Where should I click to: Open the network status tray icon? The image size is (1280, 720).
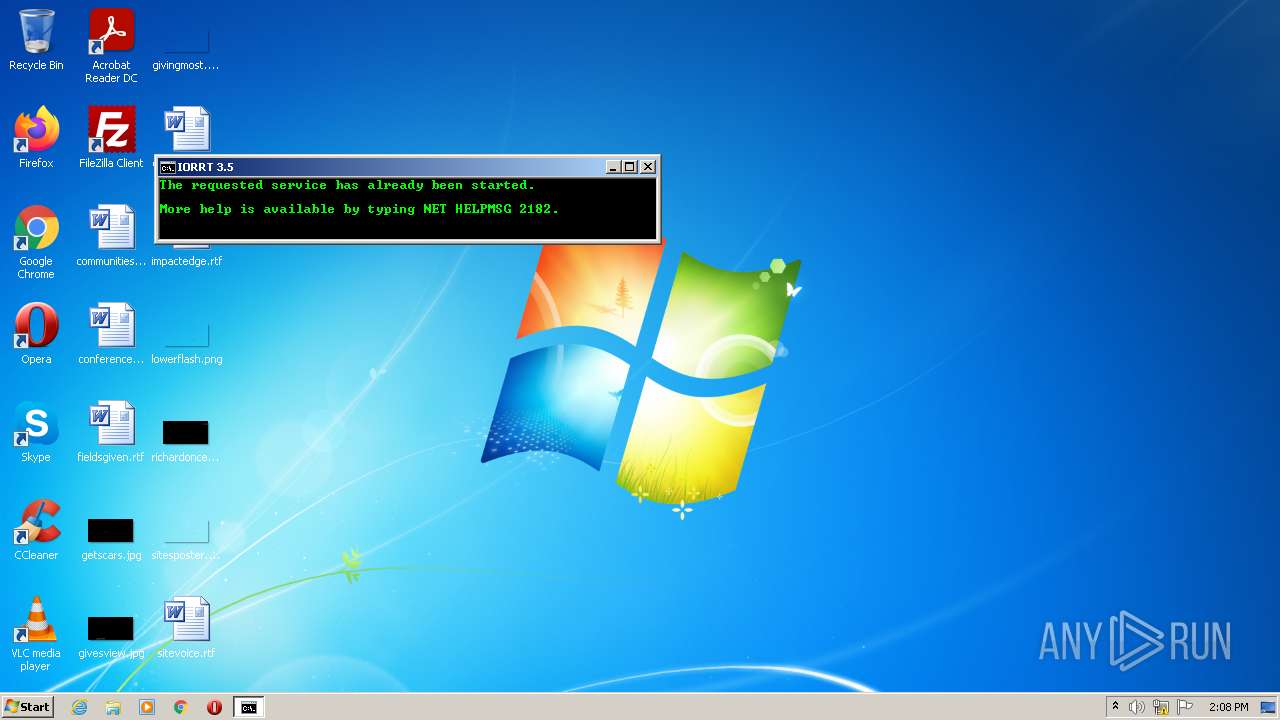(x=1161, y=707)
